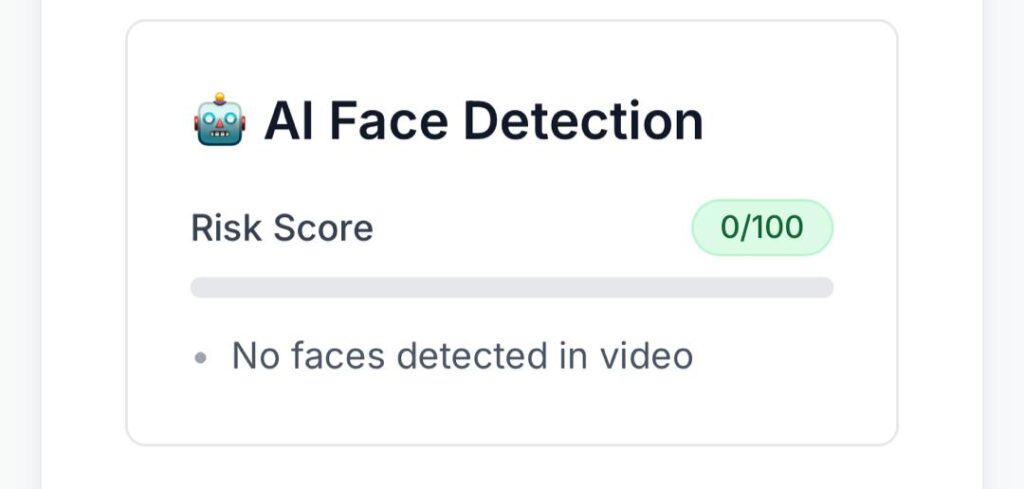Click the word video in the result
Screen dimensions: 1024x489
point(657,356)
